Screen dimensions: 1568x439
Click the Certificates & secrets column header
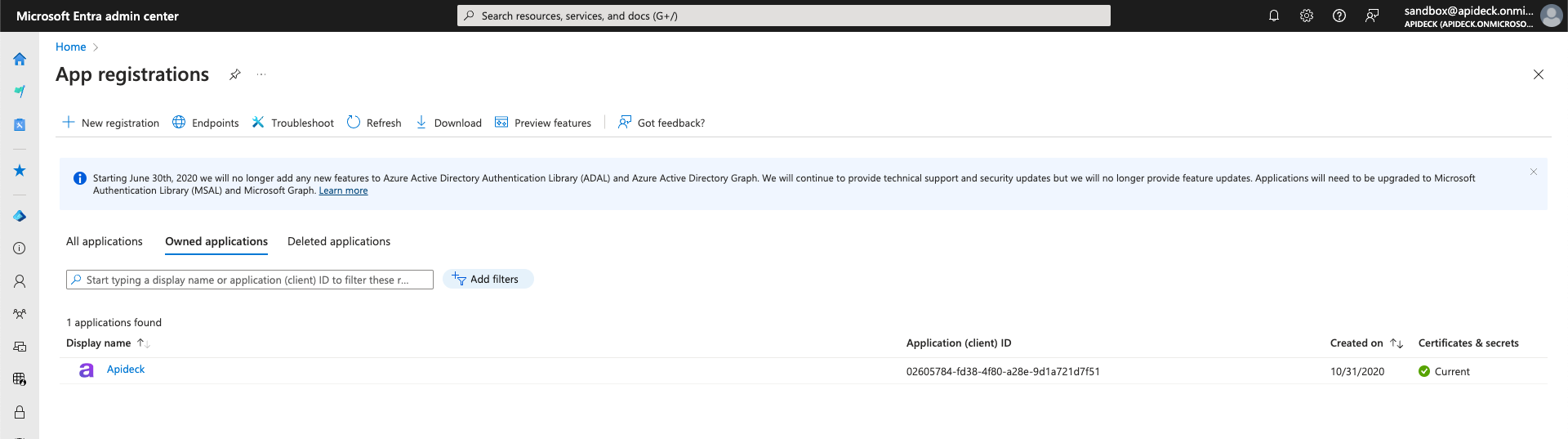click(1468, 343)
